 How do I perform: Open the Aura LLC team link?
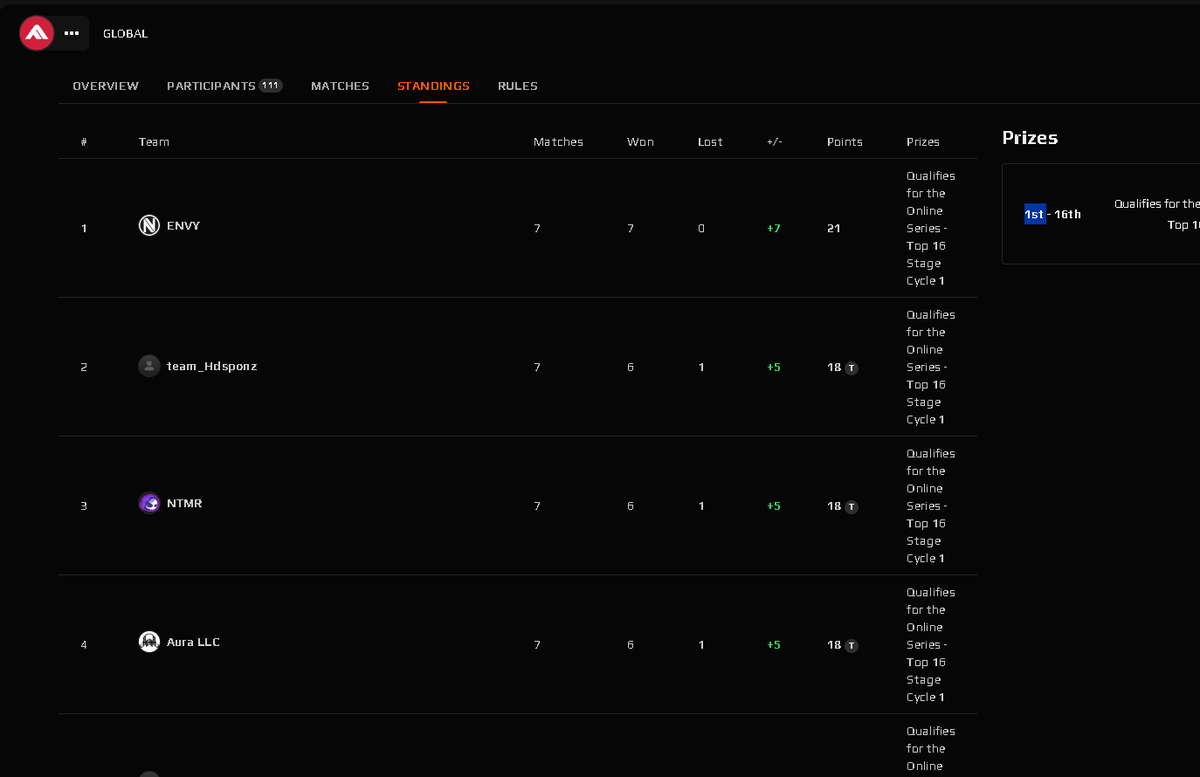coord(193,642)
